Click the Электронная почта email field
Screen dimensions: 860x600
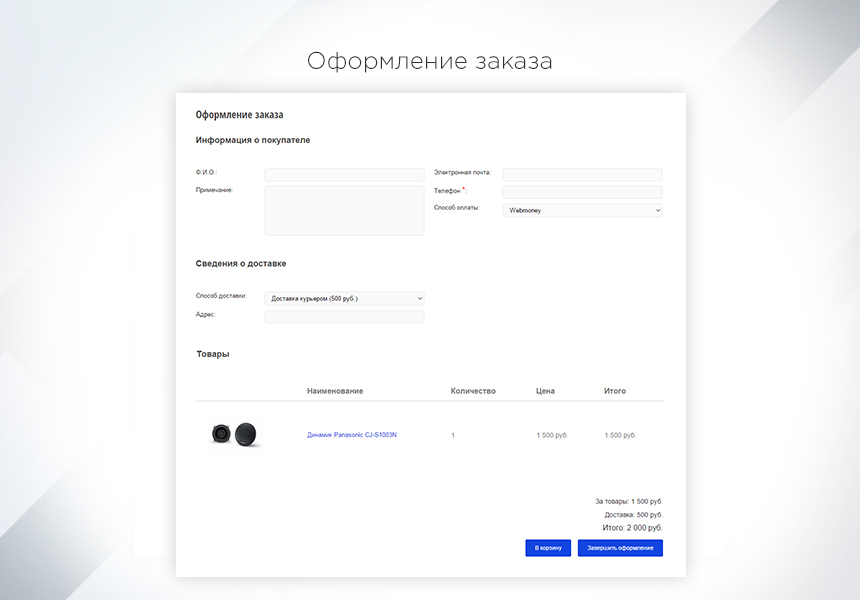pos(581,173)
